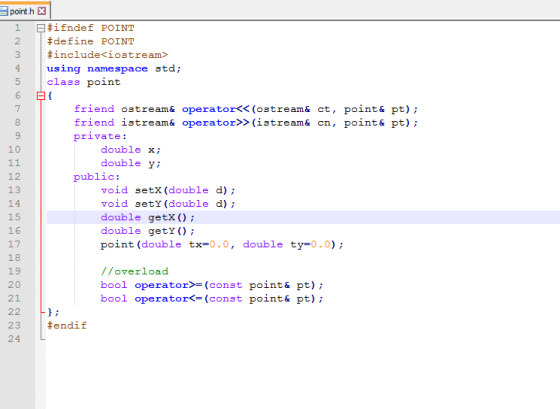560x409 pixels.
Task: Click the 'private:' keyword
Action: tap(100, 136)
